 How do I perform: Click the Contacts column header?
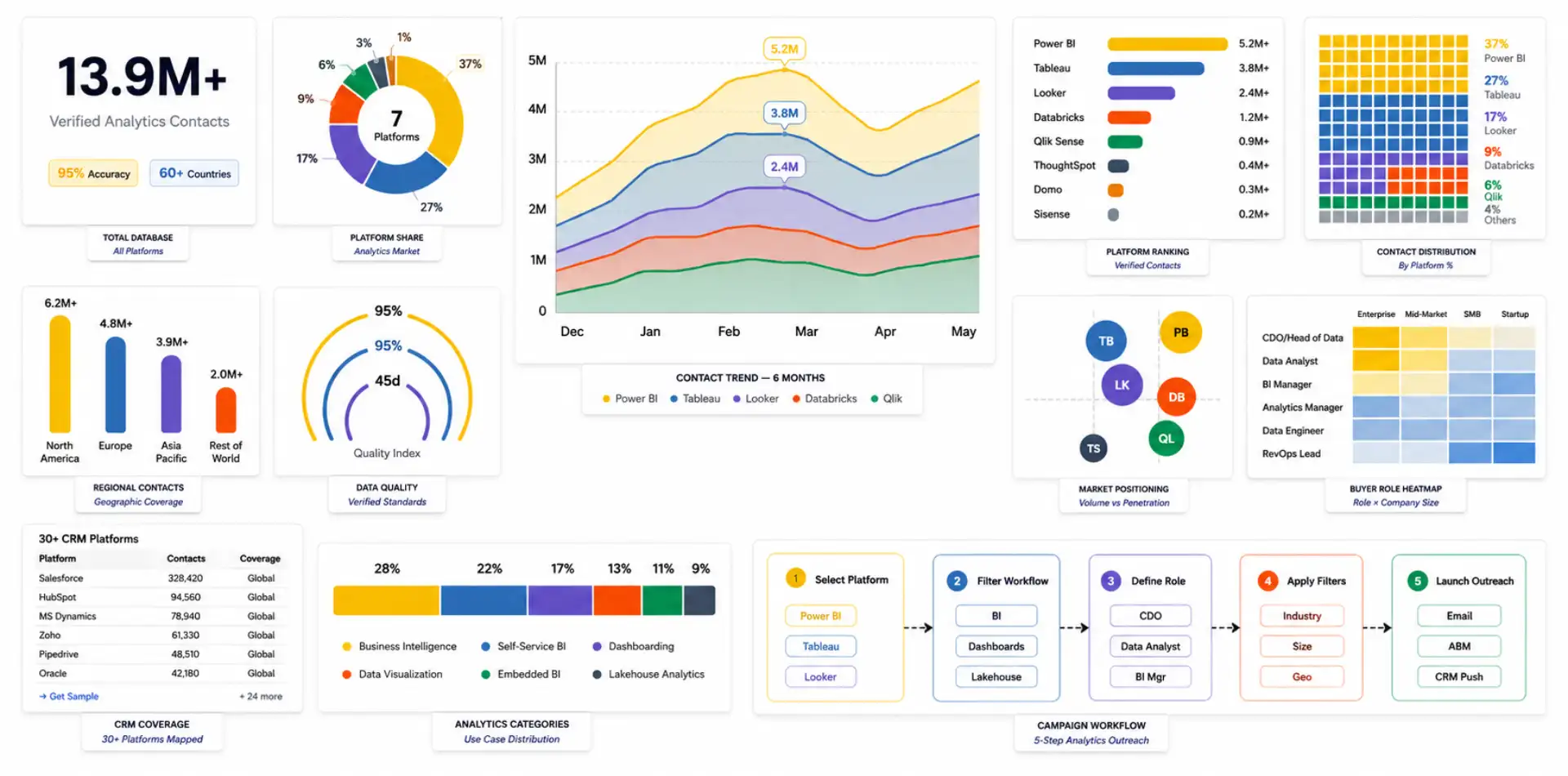click(186, 559)
